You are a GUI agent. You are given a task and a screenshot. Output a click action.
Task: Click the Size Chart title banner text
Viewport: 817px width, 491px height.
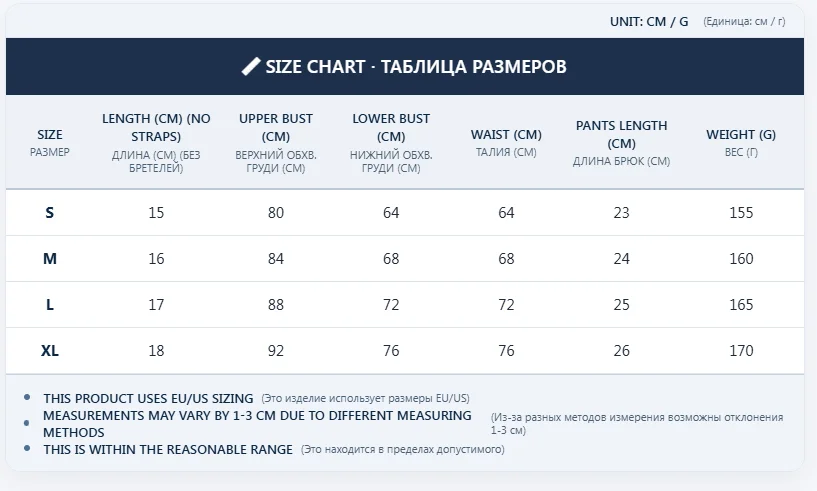click(x=416, y=67)
